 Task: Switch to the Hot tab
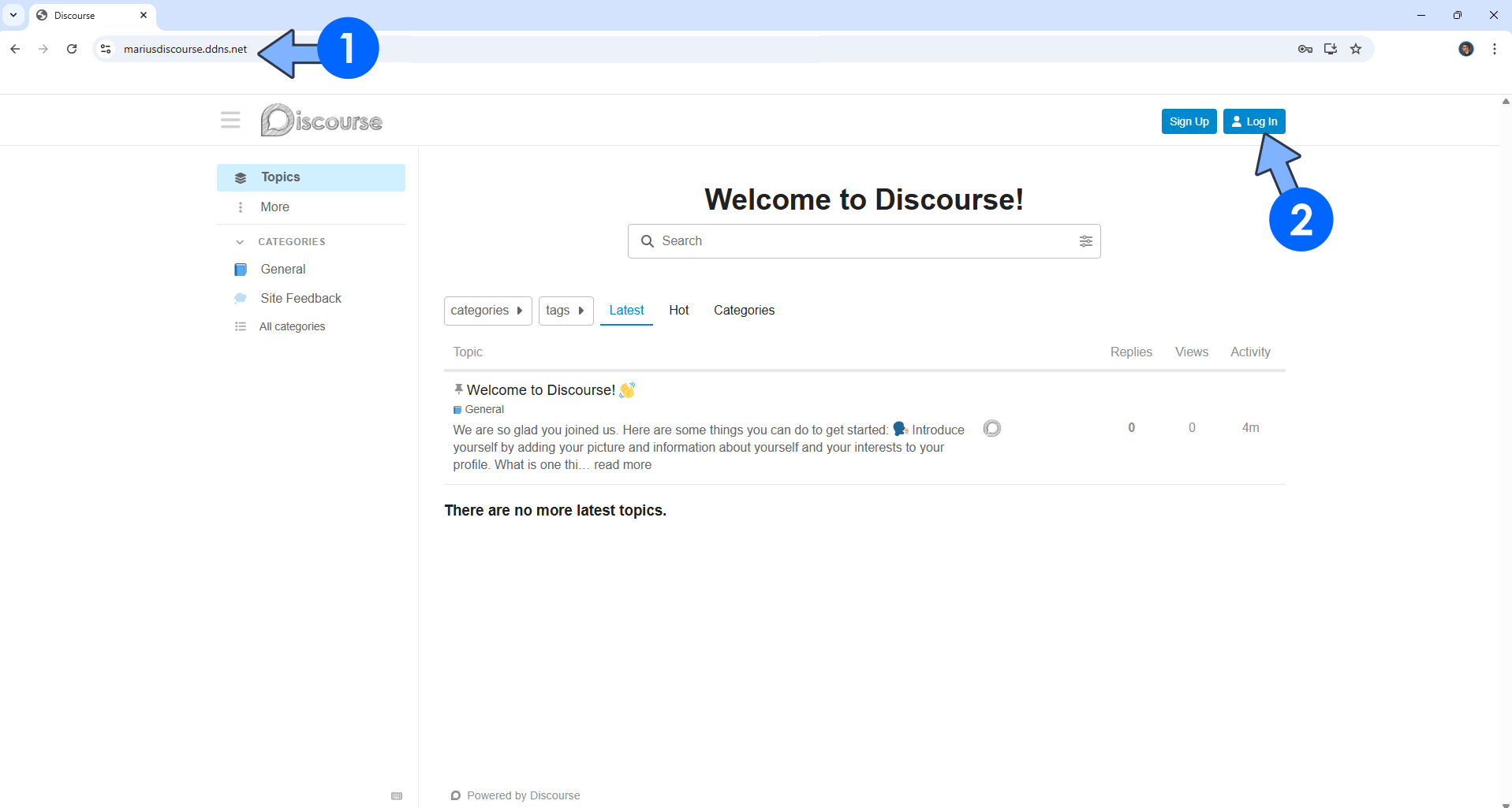679,311
